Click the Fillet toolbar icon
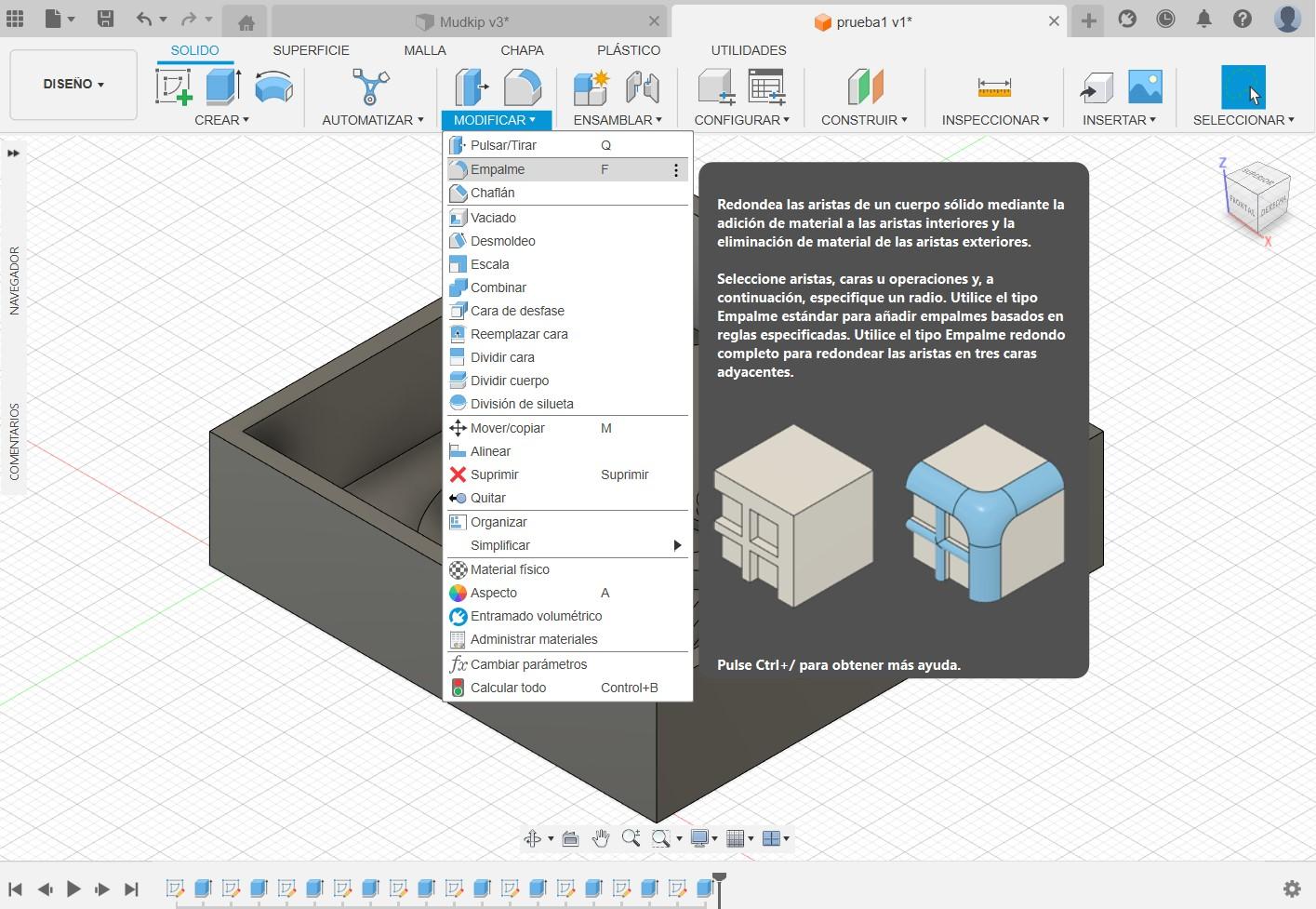 (523, 87)
